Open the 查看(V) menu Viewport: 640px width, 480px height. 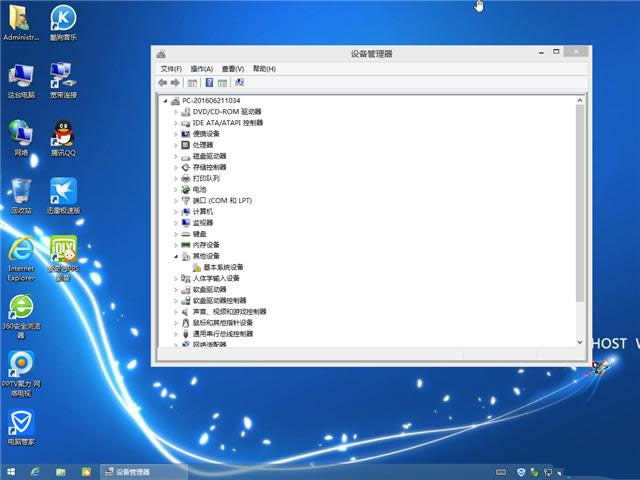tap(233, 69)
